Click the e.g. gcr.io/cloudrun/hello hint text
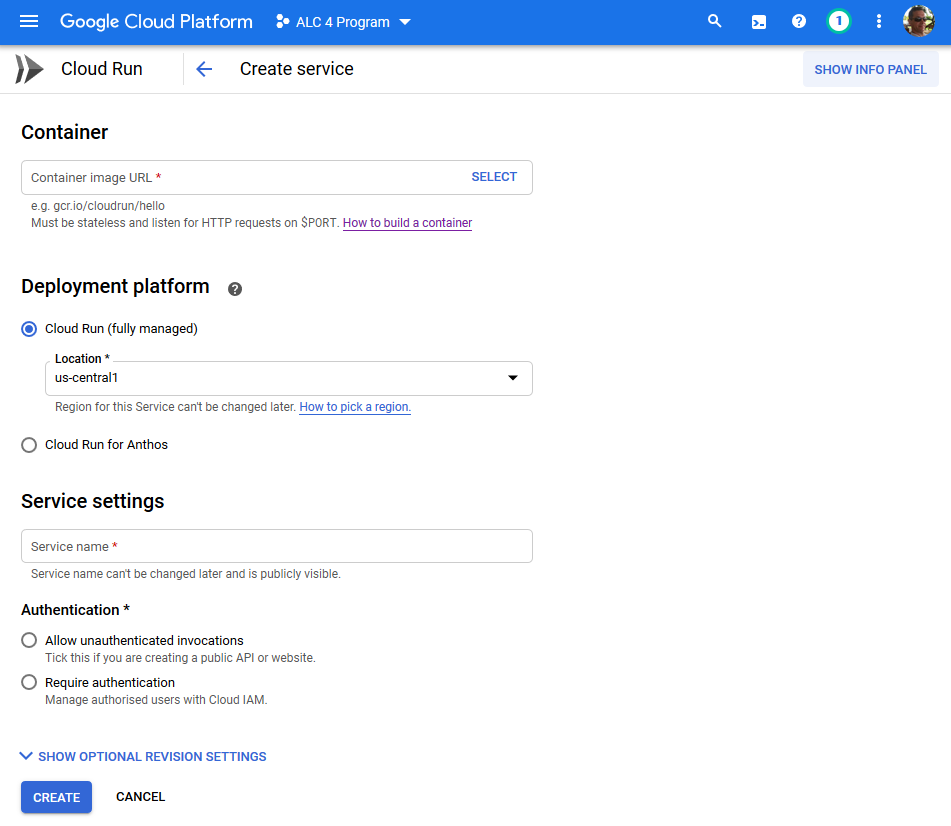This screenshot has width=951, height=826. pos(98,206)
